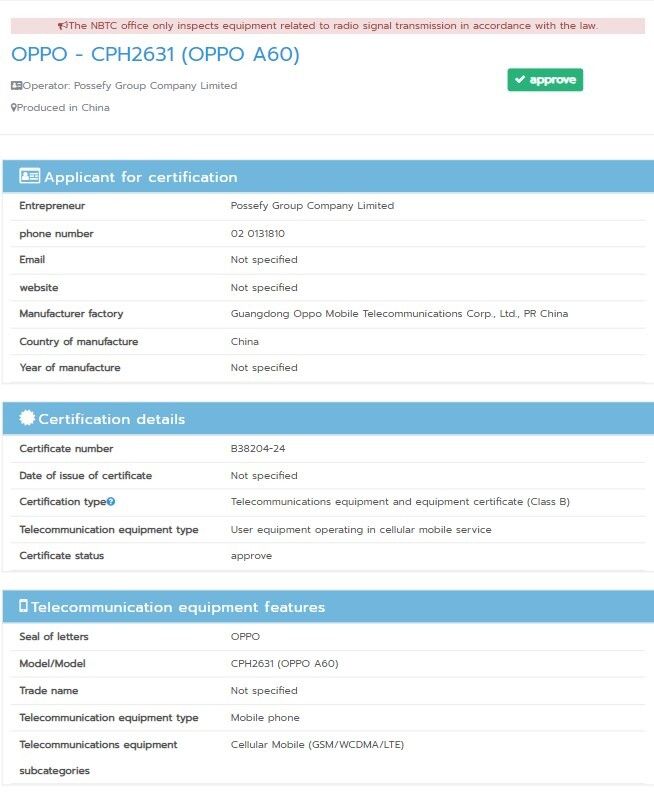The height and width of the screenshot is (793, 654).
Task: Open the help icon next to Certification type
Action: [111, 502]
